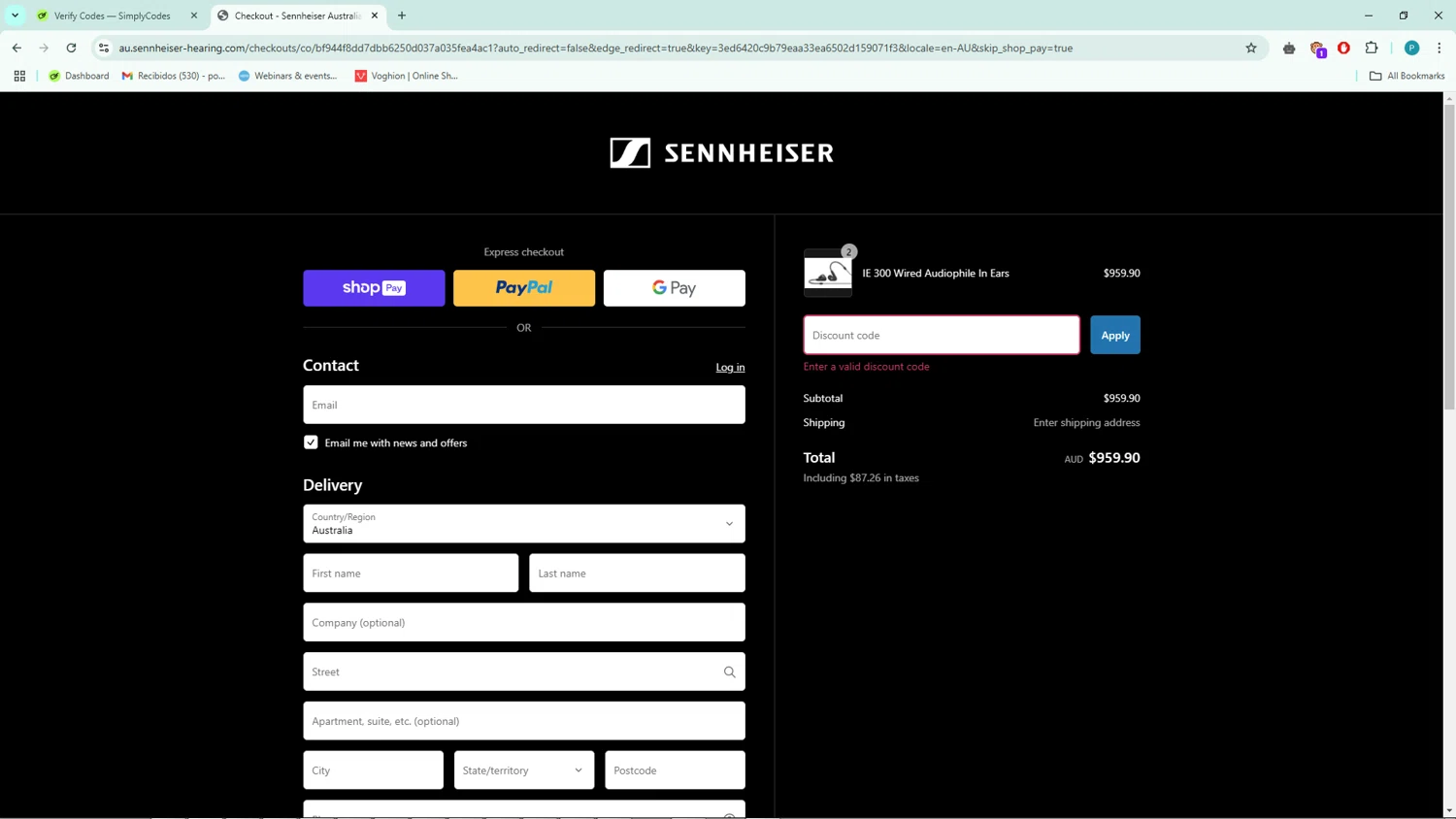Click 'Enter a valid discount code' error

(x=866, y=367)
